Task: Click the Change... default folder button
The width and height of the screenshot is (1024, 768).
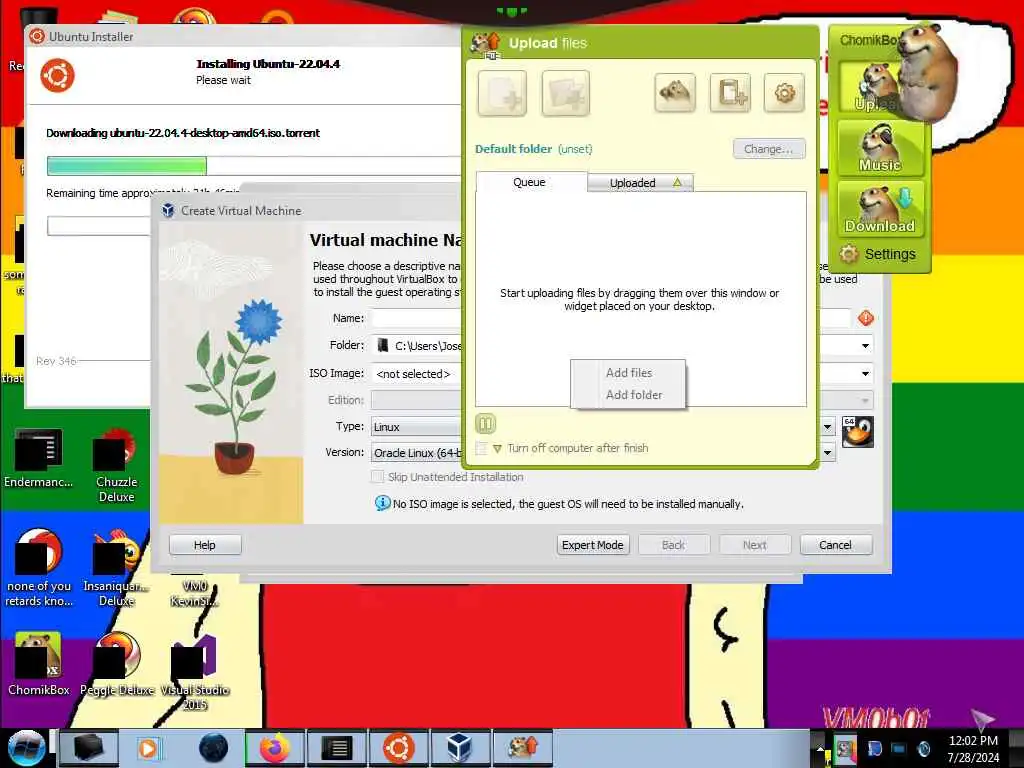Action: [769, 149]
